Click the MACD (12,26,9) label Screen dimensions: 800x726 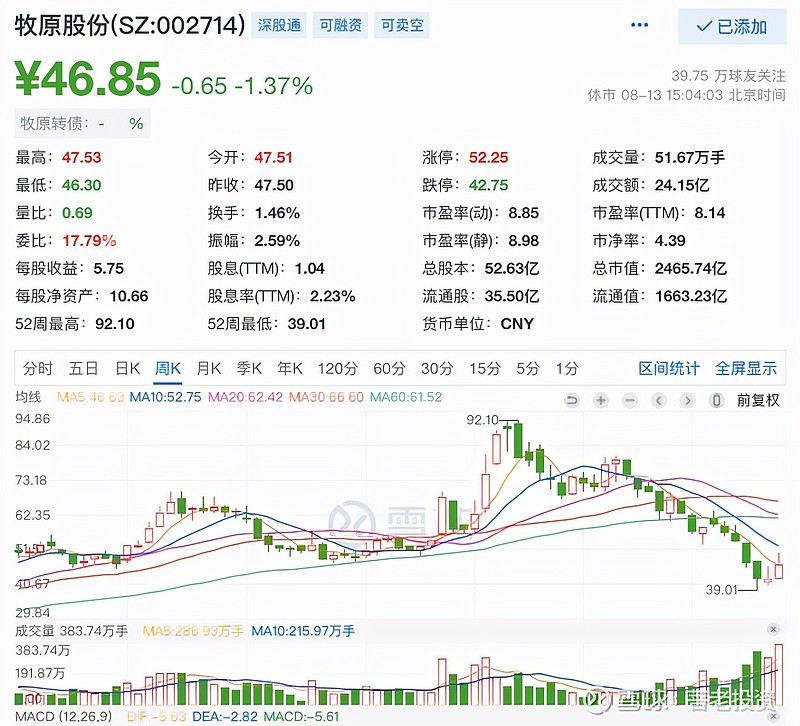point(63,717)
